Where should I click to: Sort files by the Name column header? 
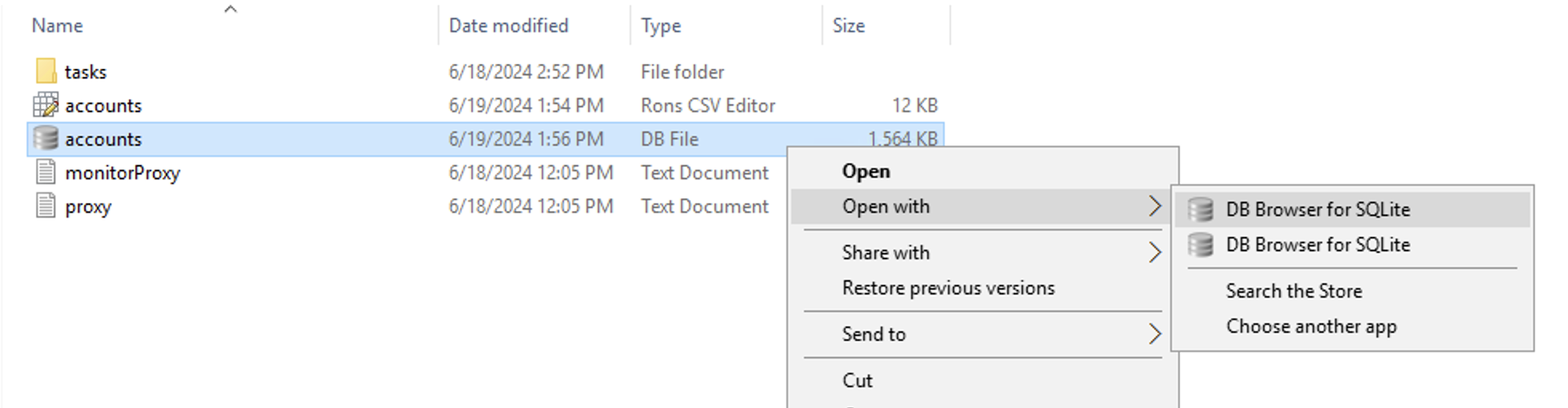click(x=58, y=26)
